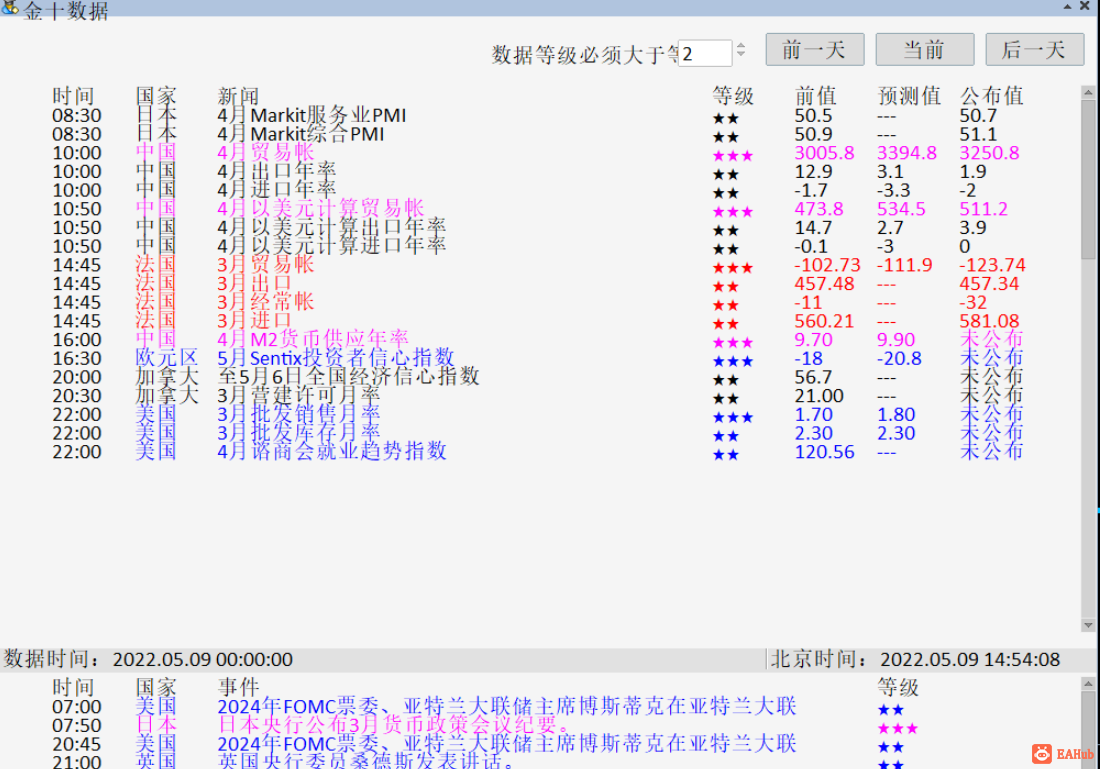Select the 4月Markit综合PMI row
The height and width of the screenshot is (769, 1103).
[x=538, y=134]
